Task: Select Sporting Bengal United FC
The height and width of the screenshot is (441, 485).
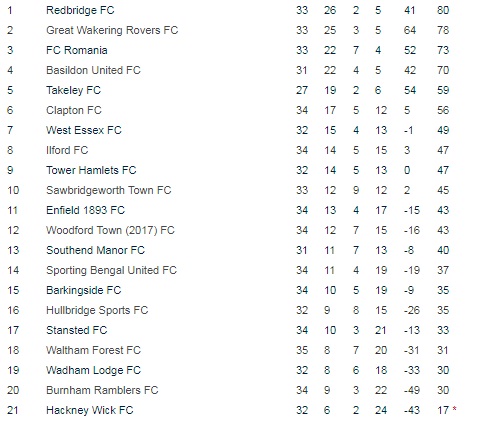Action: (x=111, y=270)
